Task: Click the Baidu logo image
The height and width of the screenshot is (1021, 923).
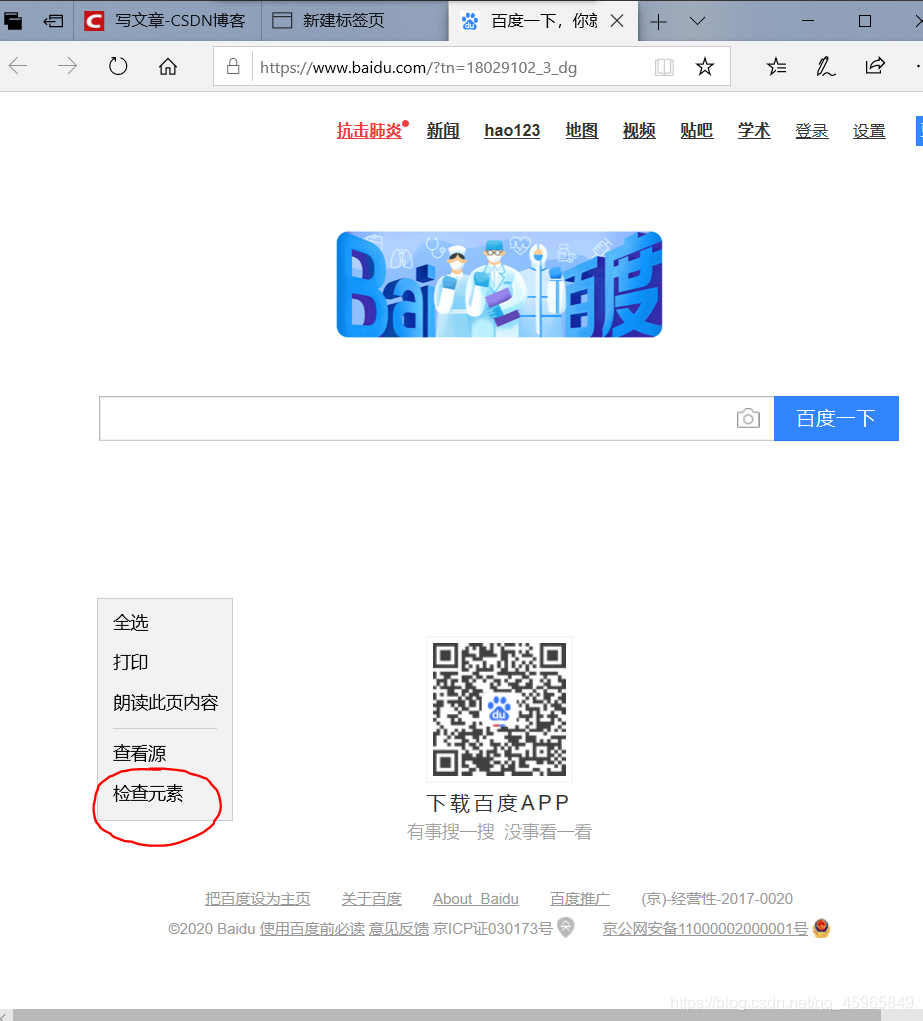Action: tap(499, 285)
